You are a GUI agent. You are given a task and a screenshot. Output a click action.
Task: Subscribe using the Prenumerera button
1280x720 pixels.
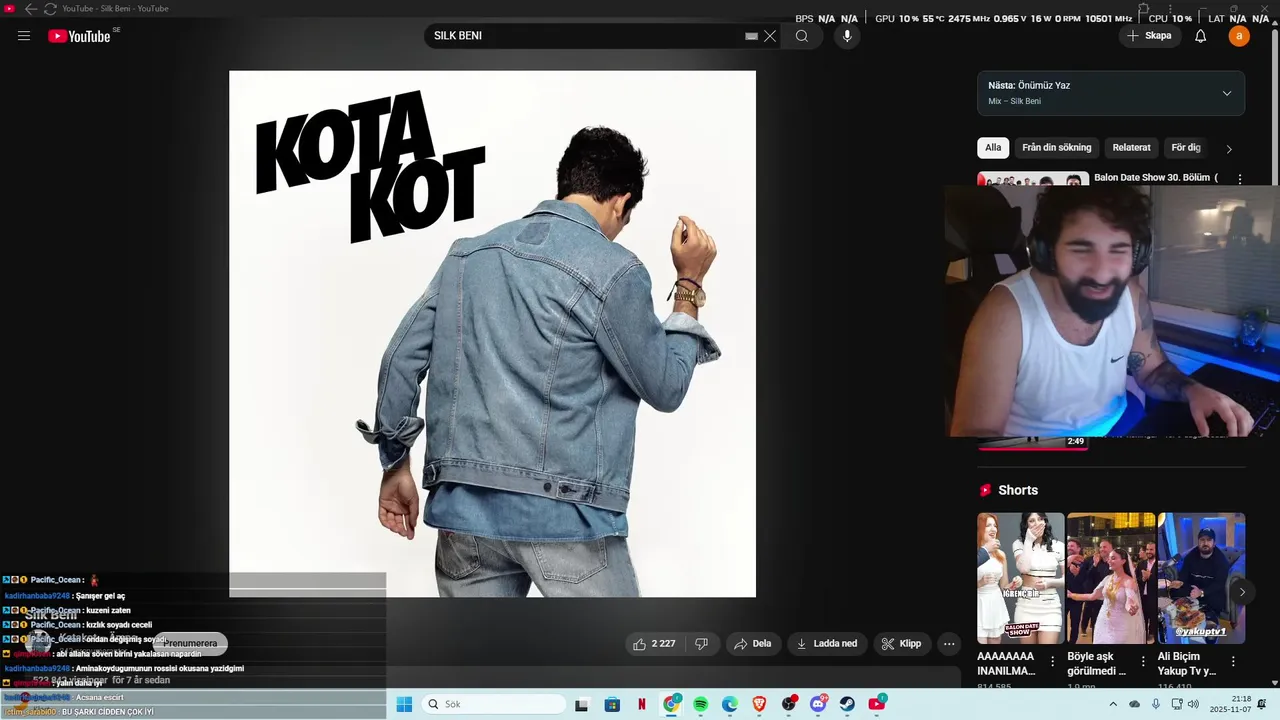pos(190,644)
